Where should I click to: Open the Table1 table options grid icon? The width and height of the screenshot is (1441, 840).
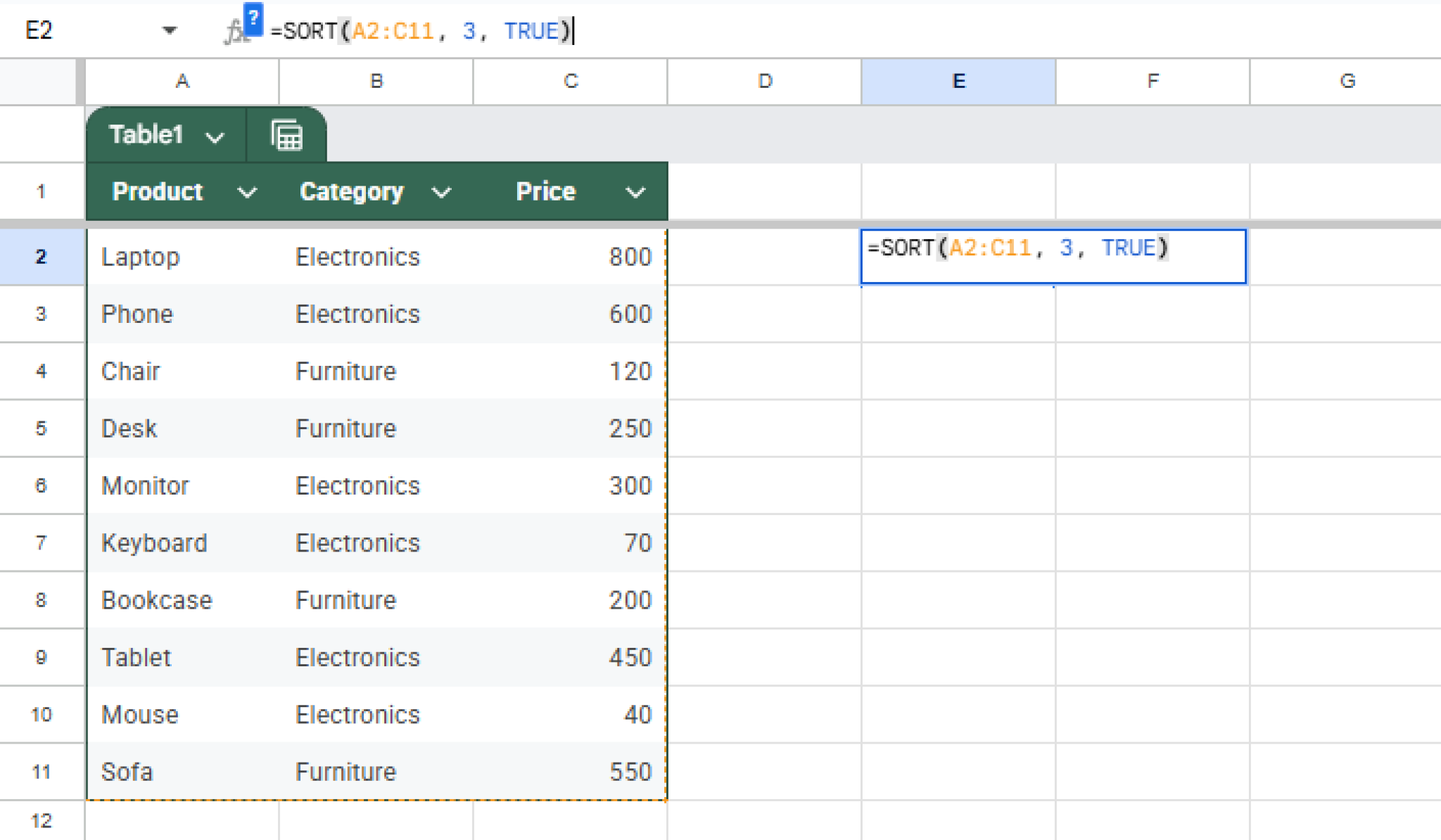pos(286,135)
